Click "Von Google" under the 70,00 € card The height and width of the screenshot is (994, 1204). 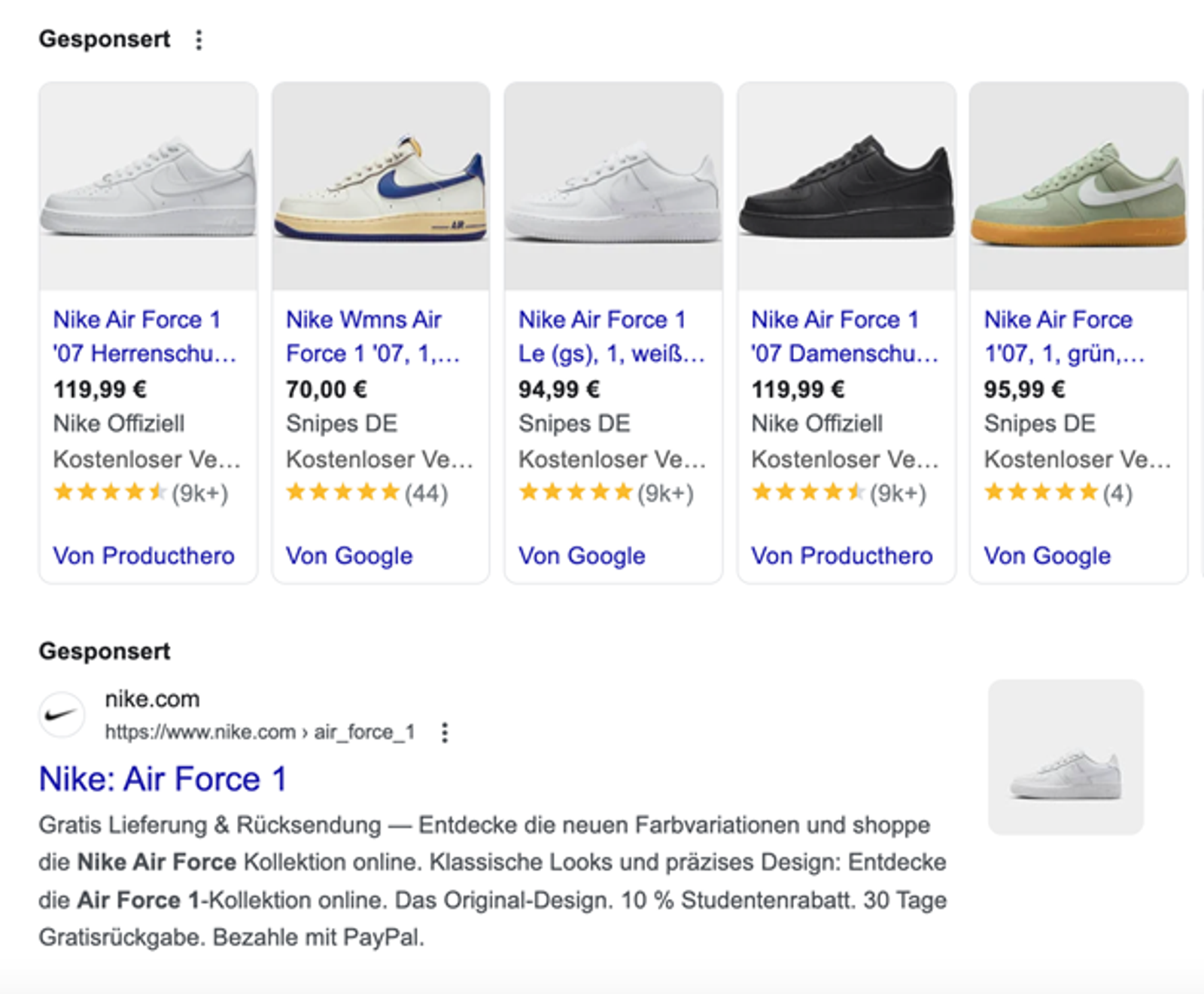pos(349,555)
